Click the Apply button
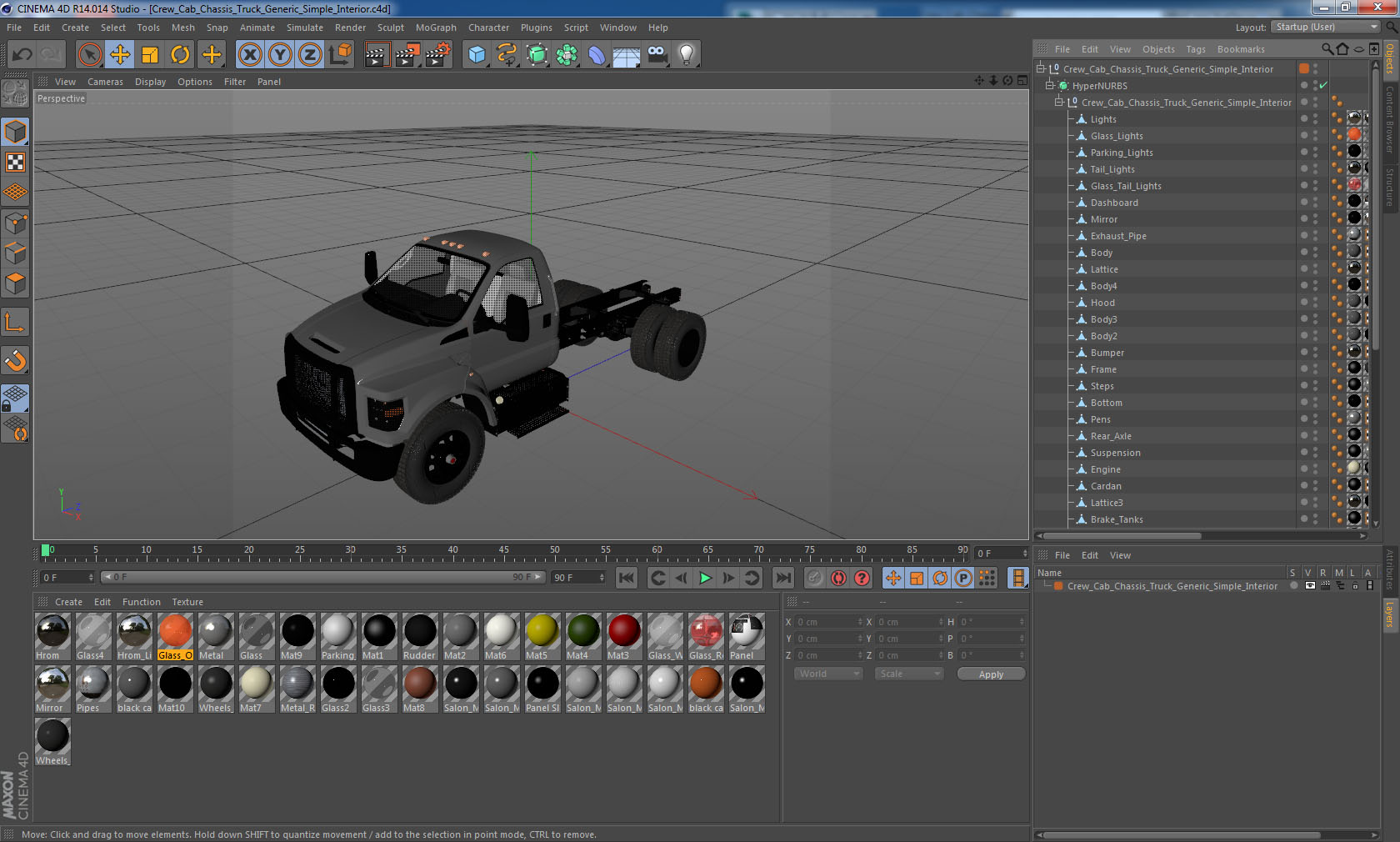Viewport: 1400px width, 842px height. [990, 674]
